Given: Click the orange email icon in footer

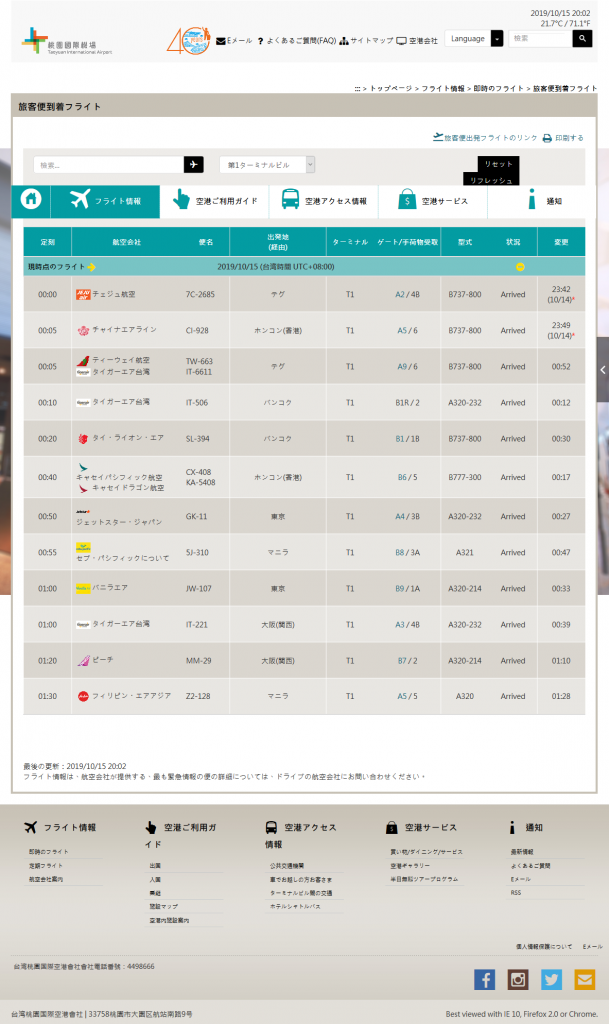Looking at the screenshot, I should 584,979.
